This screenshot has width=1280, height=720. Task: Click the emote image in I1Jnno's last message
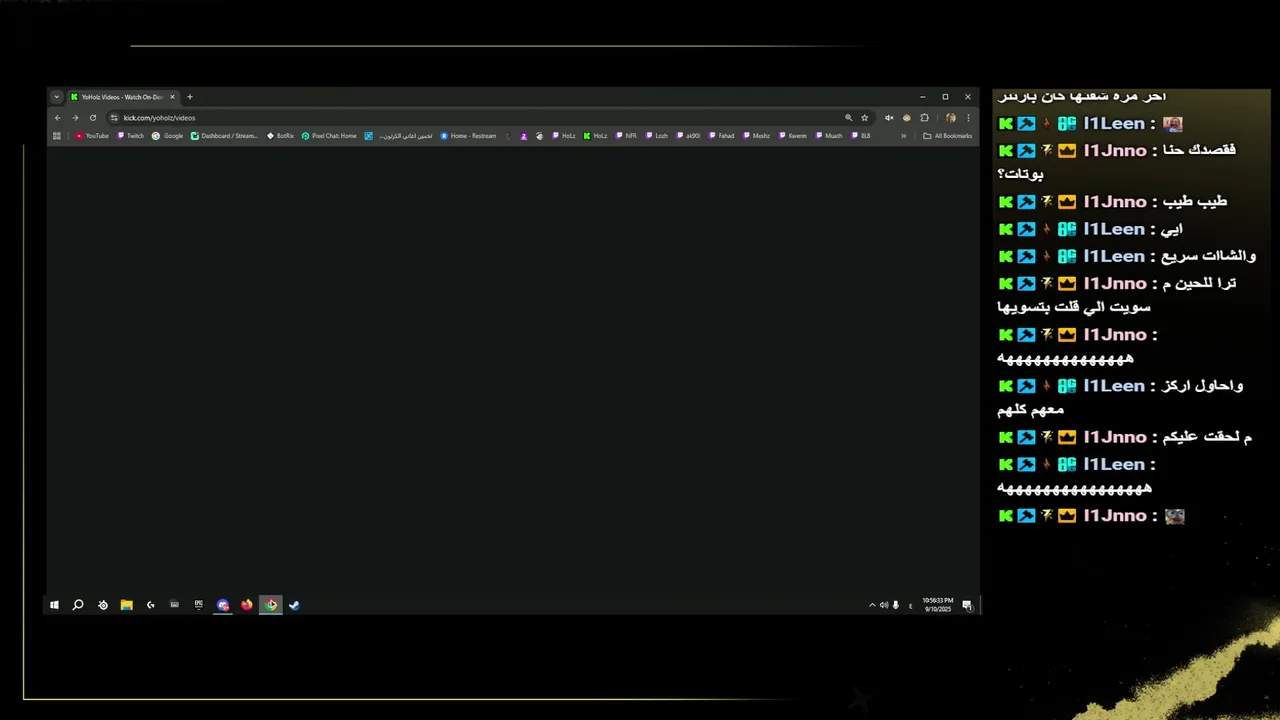pos(1175,516)
